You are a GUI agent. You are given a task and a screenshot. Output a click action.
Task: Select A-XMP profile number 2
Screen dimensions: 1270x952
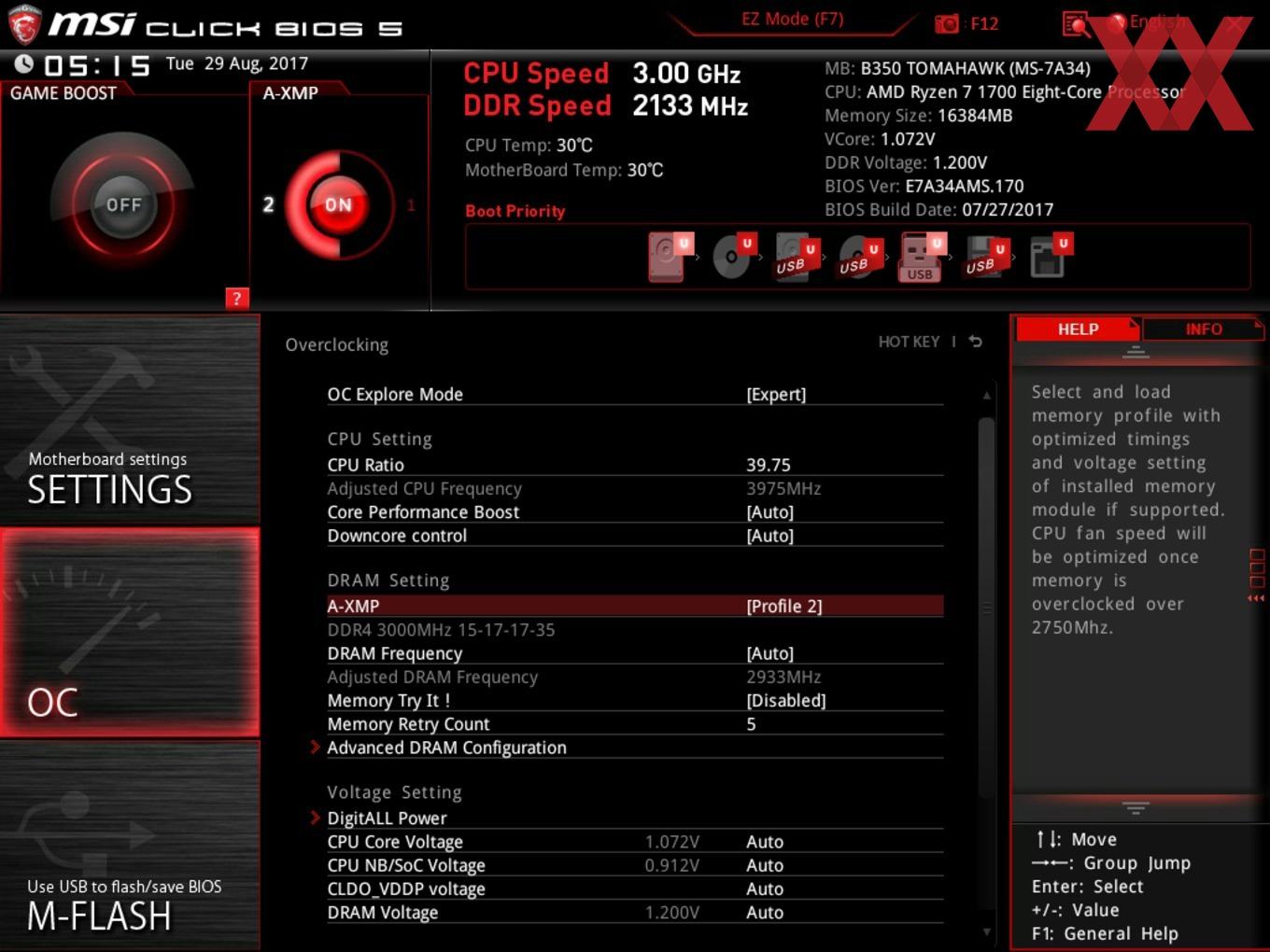pos(268,204)
